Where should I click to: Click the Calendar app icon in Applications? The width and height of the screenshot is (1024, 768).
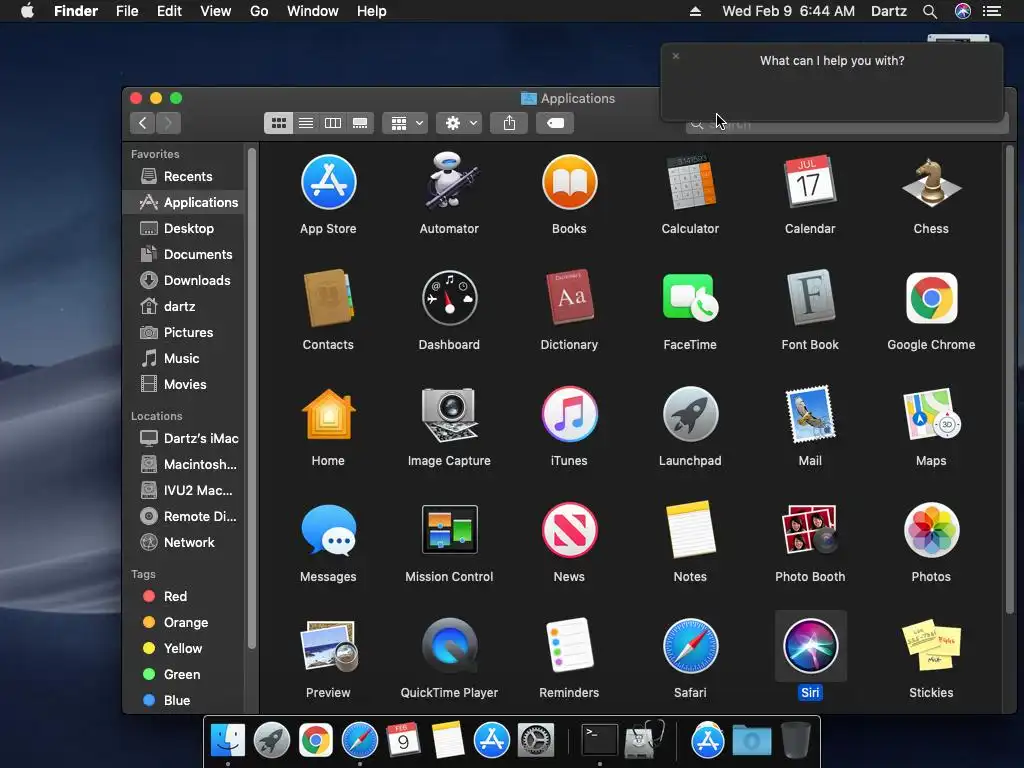pyautogui.click(x=810, y=182)
